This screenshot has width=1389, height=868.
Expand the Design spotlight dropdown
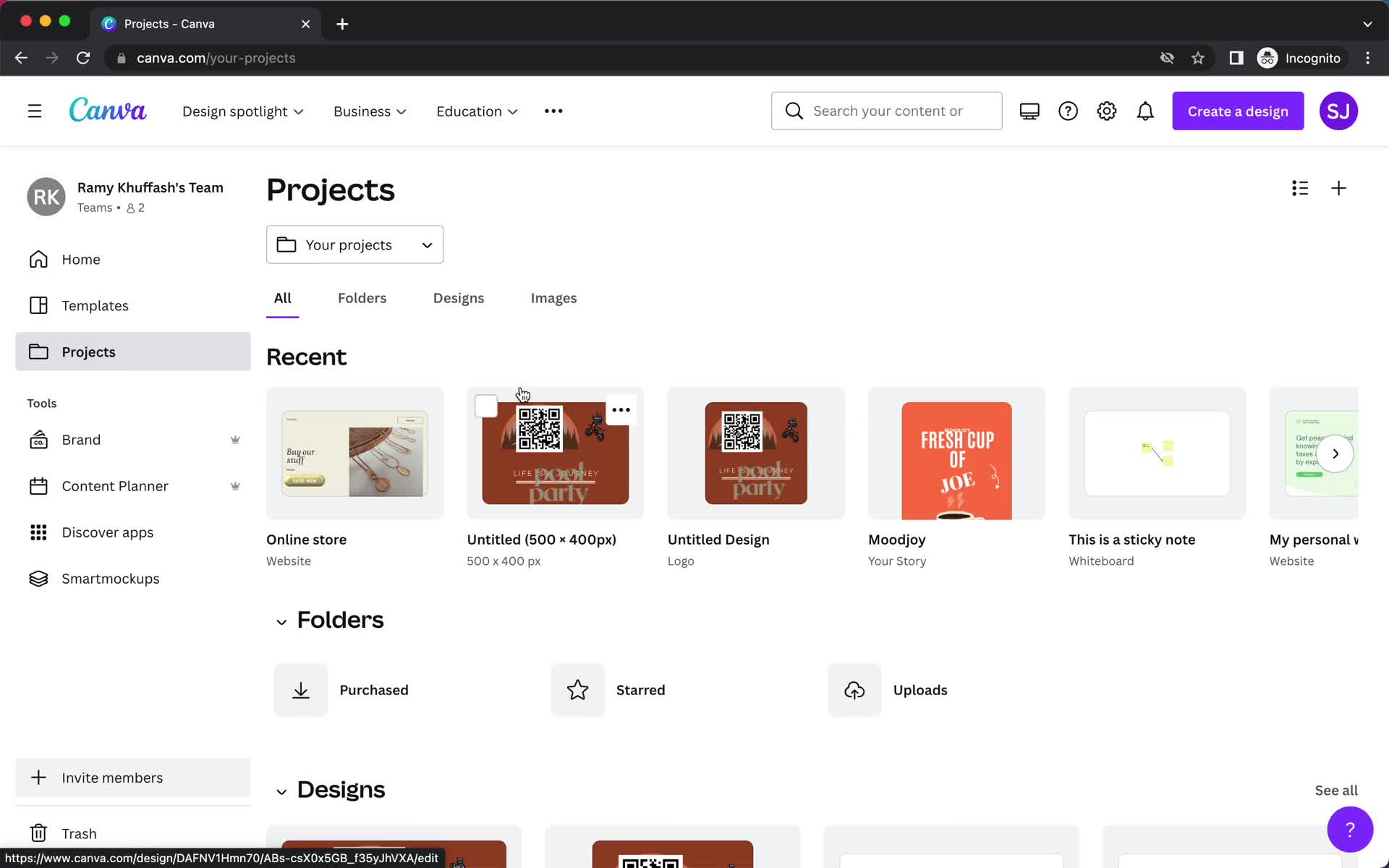point(243,111)
